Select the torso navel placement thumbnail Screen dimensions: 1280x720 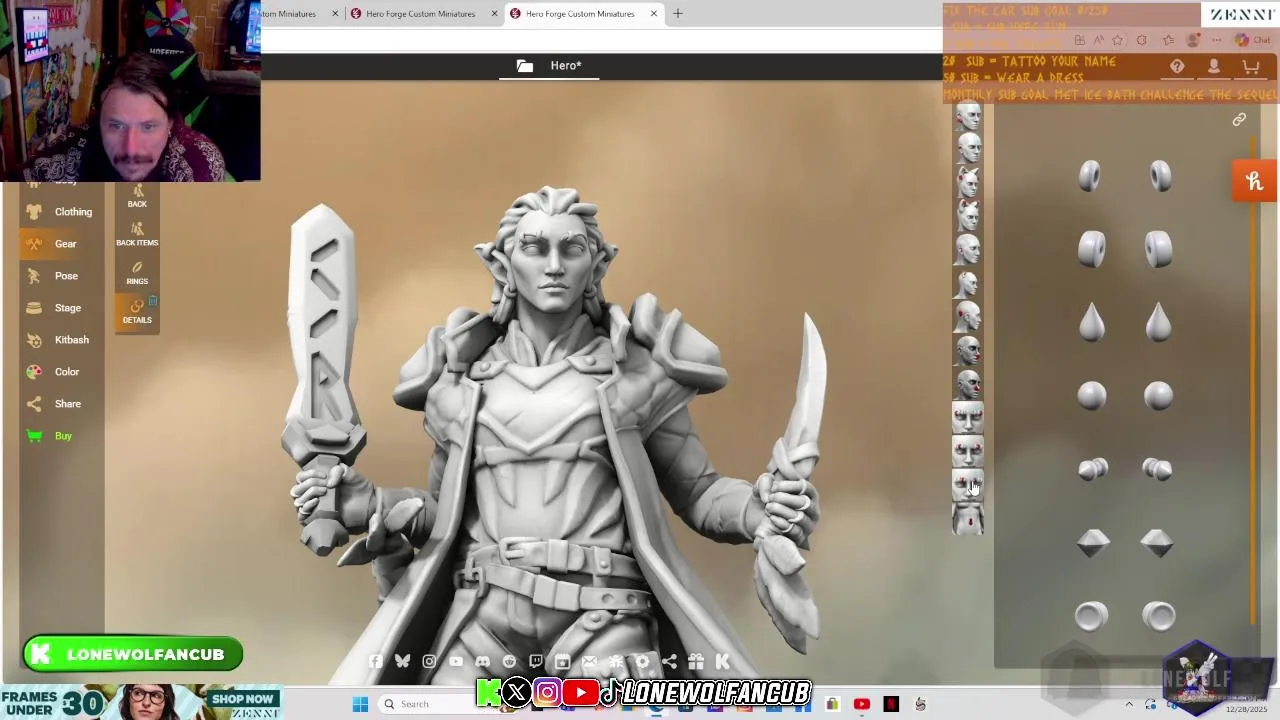[968, 519]
